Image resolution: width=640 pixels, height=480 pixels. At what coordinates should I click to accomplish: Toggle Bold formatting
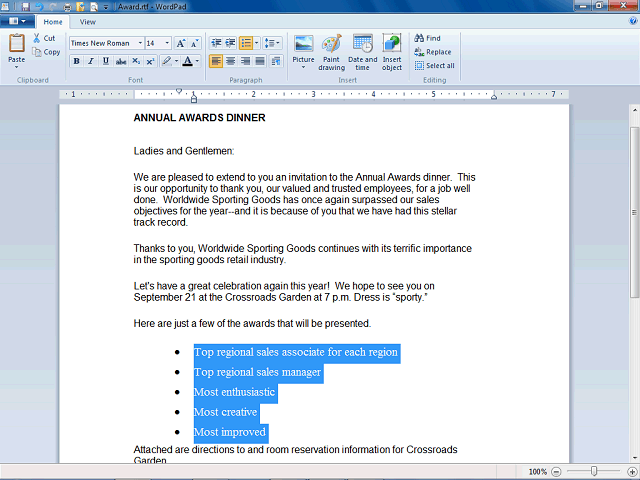tap(76, 61)
